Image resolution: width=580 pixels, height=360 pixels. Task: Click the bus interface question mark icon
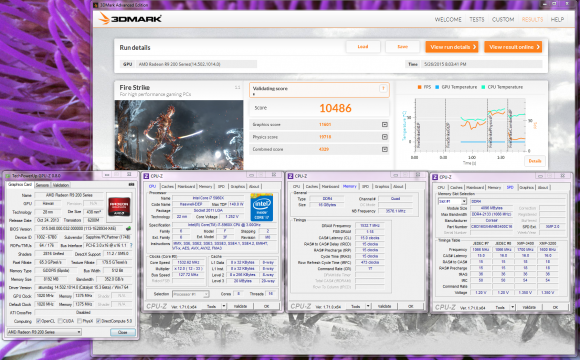[x=131, y=245]
